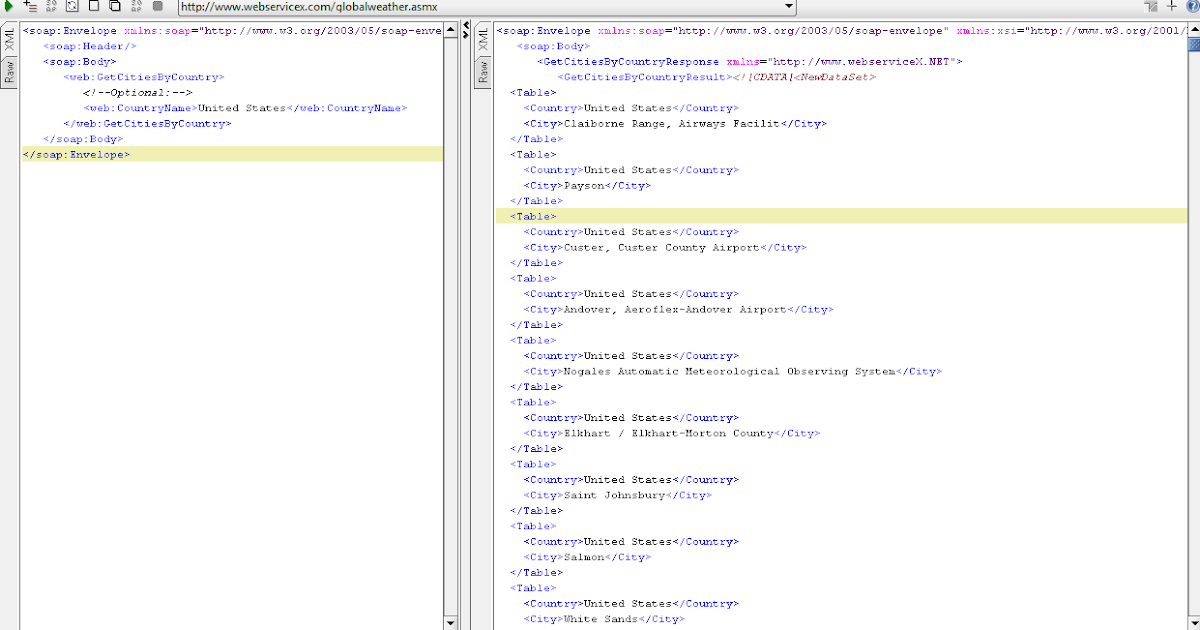Click the tab-layout icon left of the plus
The width and height of the screenshot is (1200, 630).
click(1151, 7)
